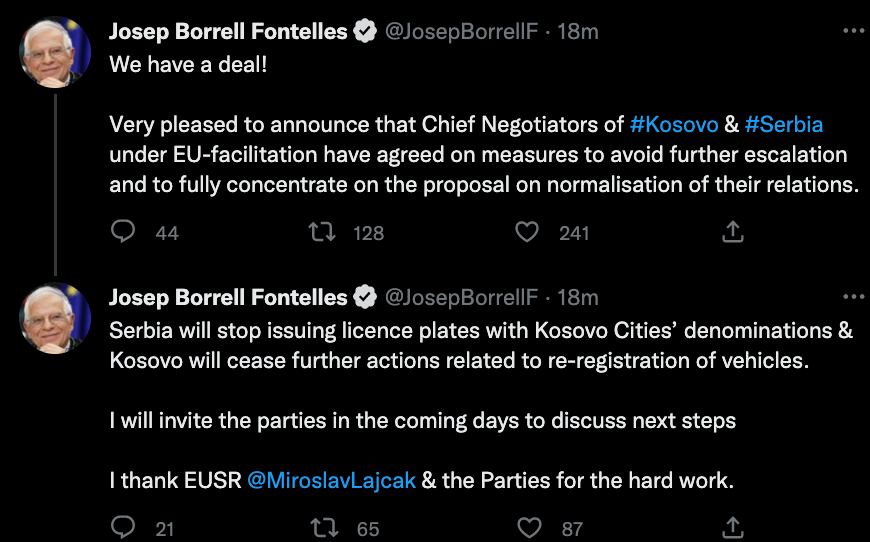Click the first tweet's profile avatar
Viewport: 870px width, 542px height.
click(57, 52)
